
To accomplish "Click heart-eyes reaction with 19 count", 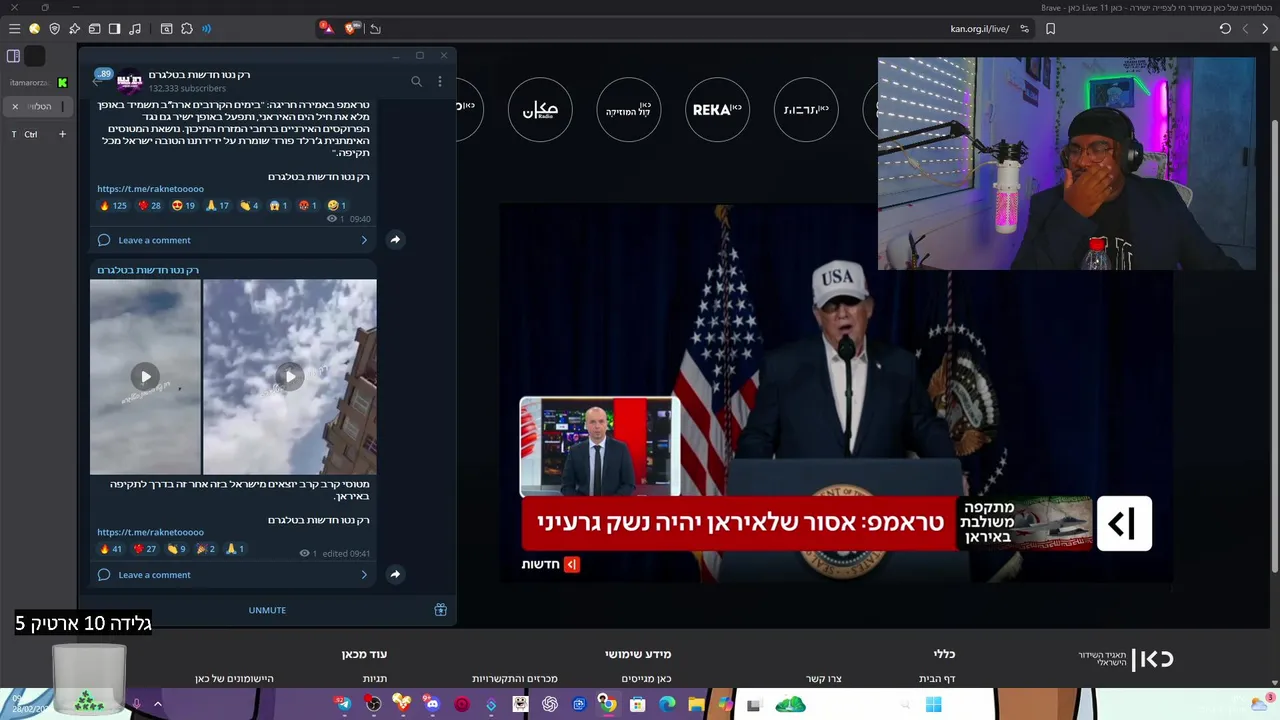I will pyautogui.click(x=183, y=206).
